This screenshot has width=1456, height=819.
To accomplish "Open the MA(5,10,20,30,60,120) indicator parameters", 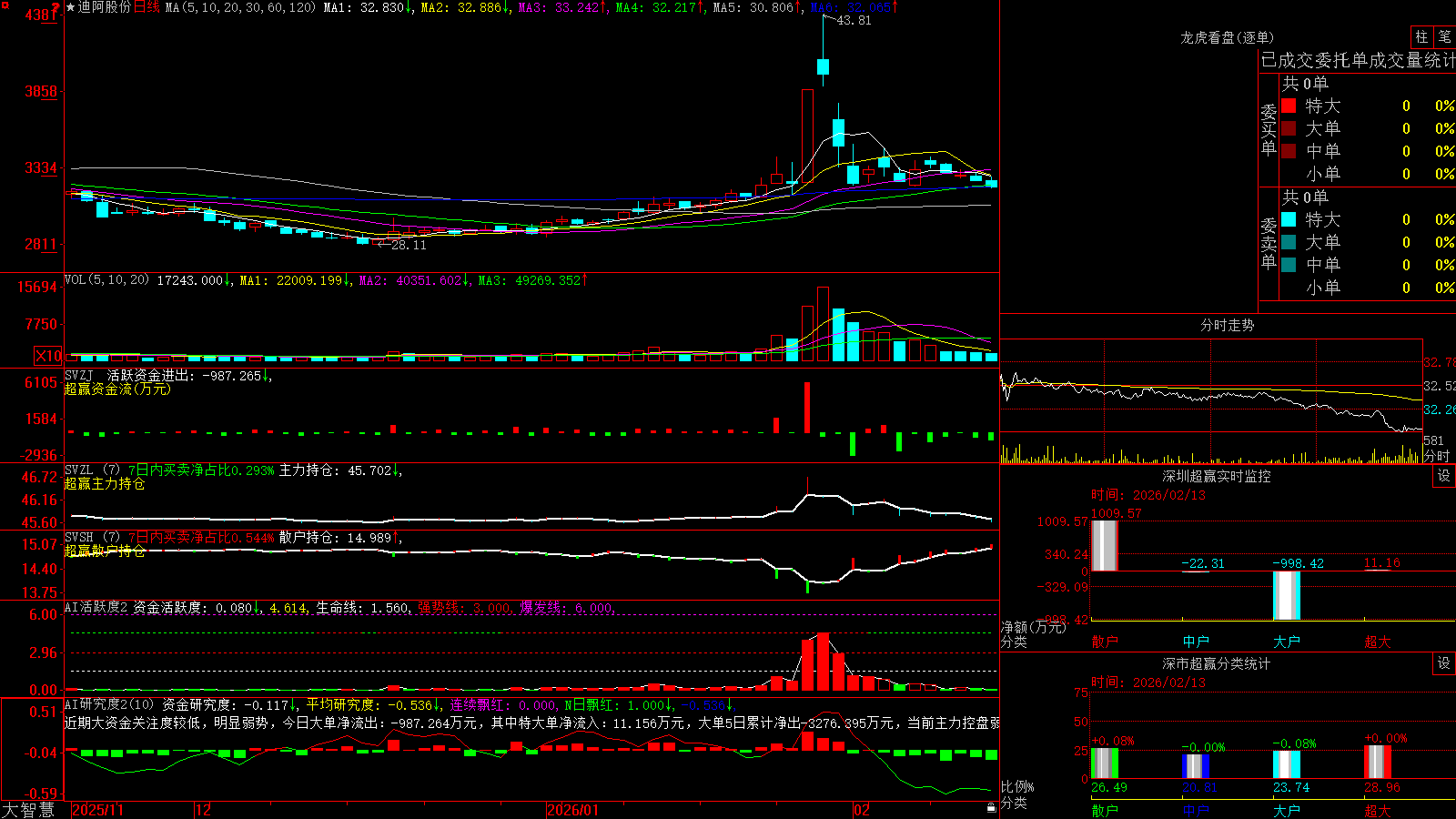I will (240, 7).
